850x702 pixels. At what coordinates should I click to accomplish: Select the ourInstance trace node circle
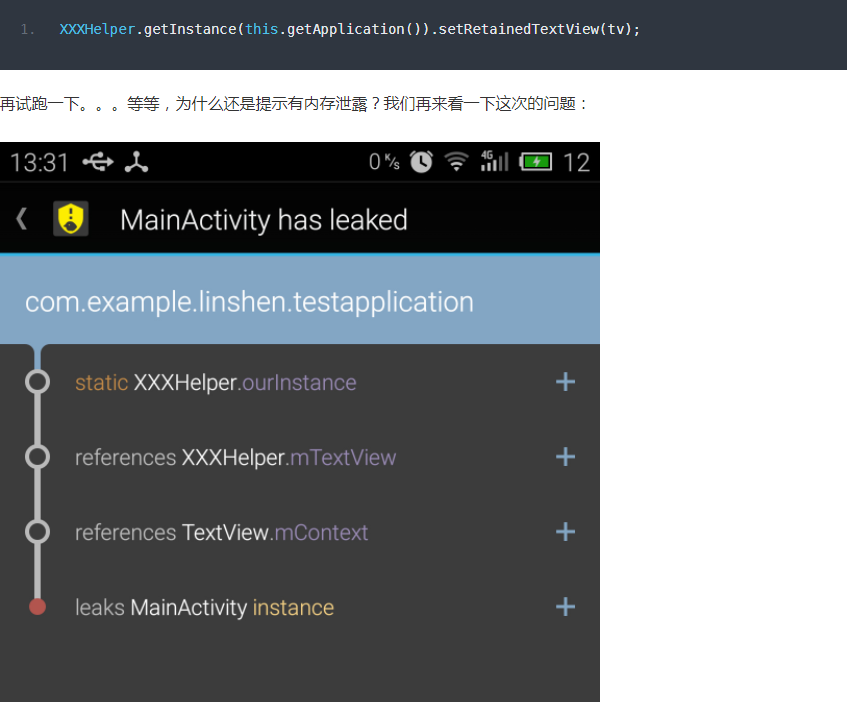tap(37, 381)
